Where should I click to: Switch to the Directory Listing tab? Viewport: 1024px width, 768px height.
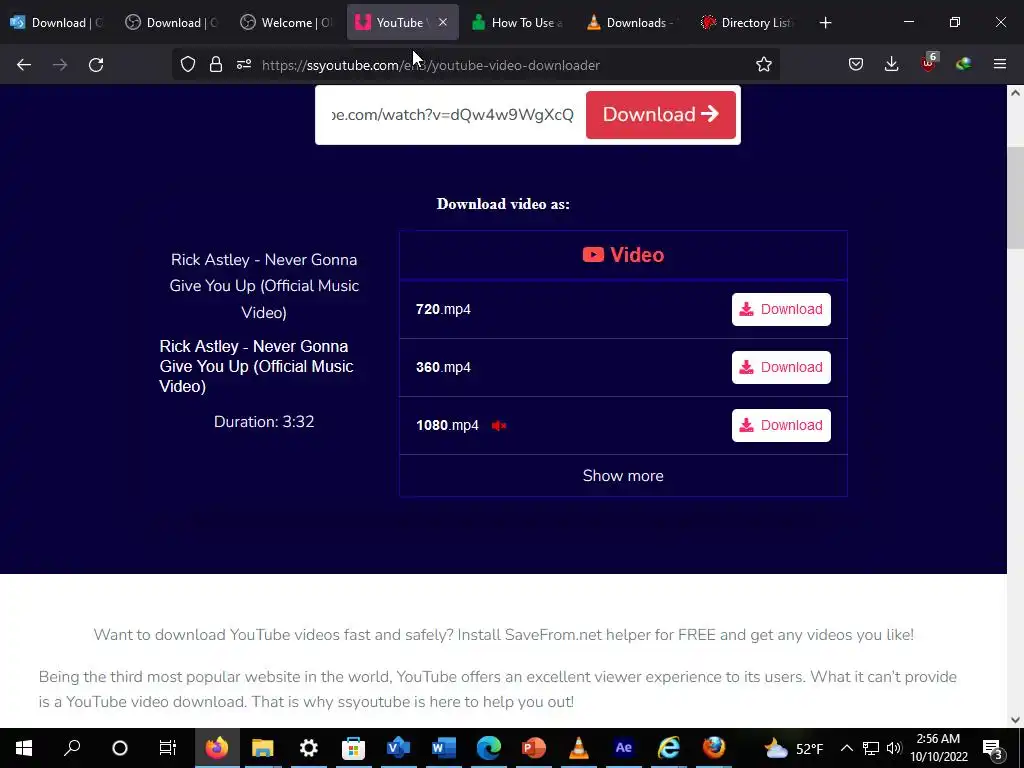point(747,23)
